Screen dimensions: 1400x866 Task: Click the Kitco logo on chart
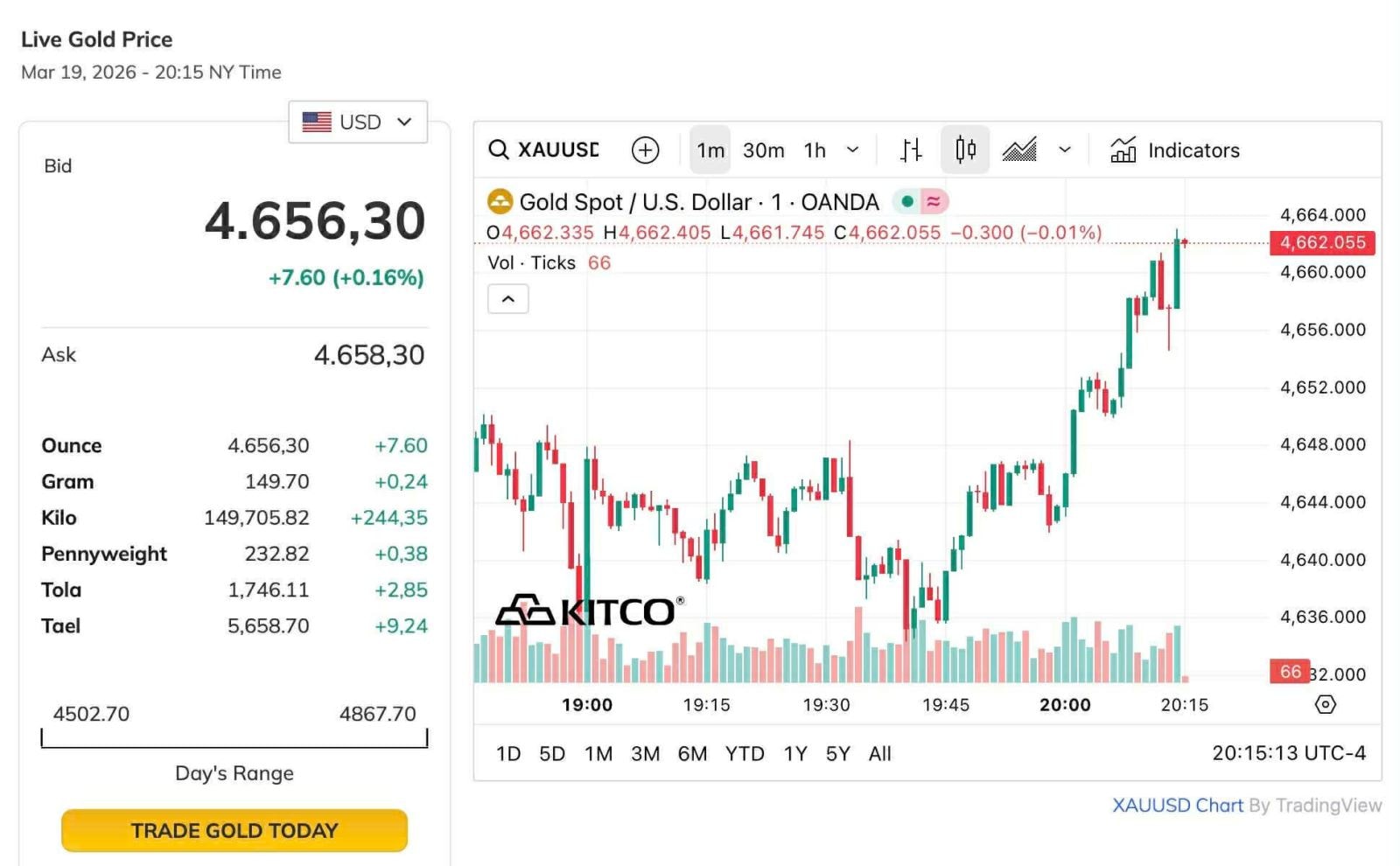click(589, 611)
